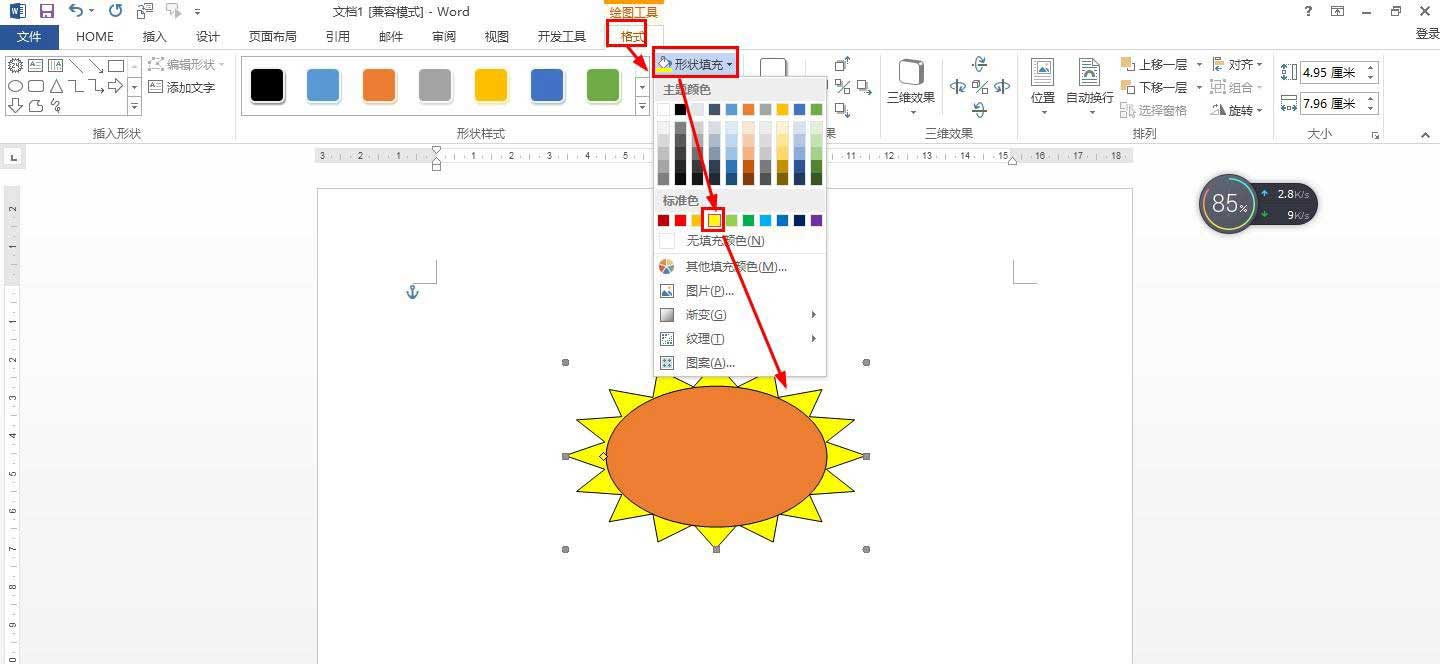Open the 三维效果 3D effects button
Viewport: 1440px width, 664px height.
911,85
